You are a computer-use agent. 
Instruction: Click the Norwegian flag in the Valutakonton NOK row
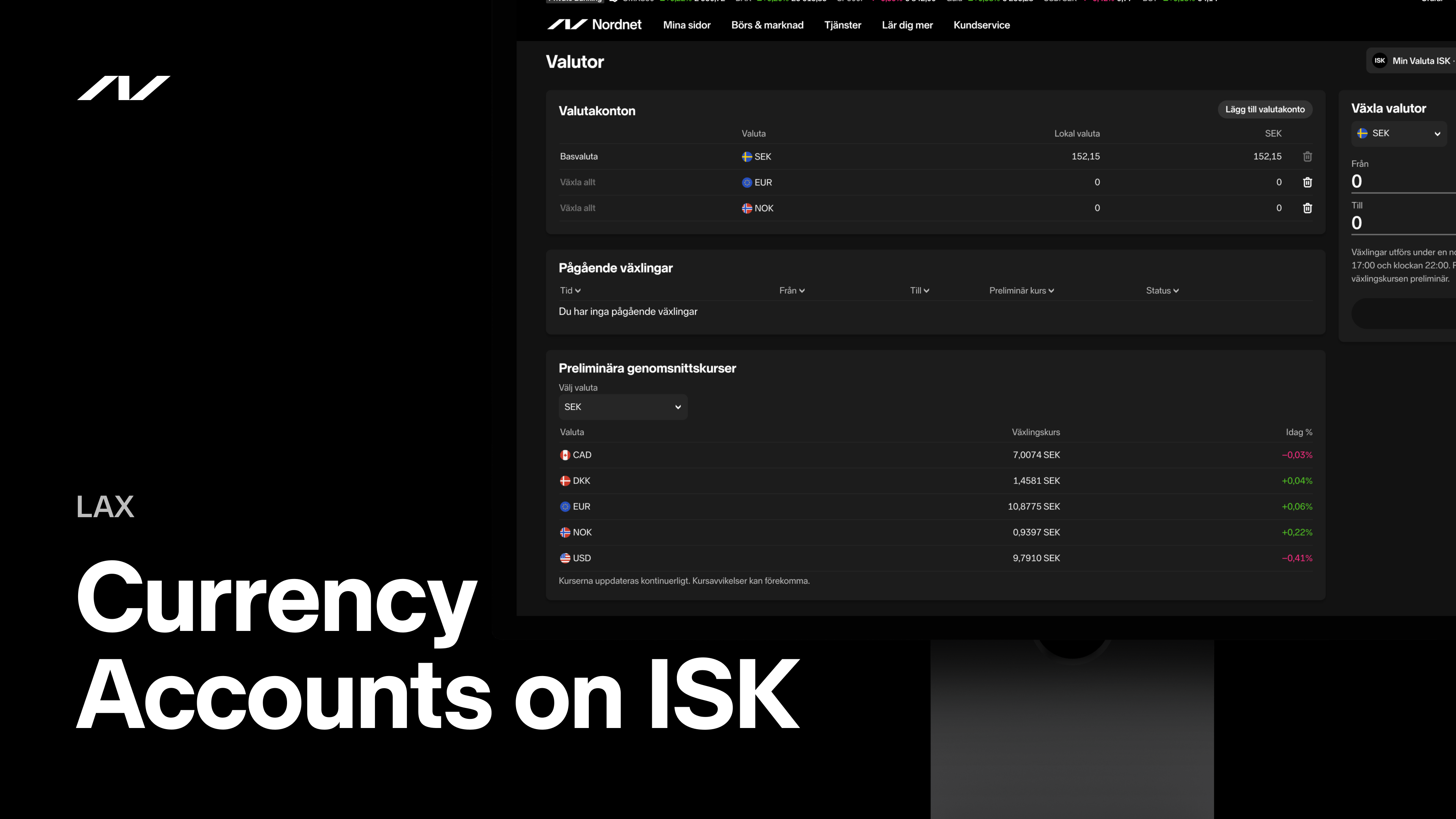pos(747,208)
